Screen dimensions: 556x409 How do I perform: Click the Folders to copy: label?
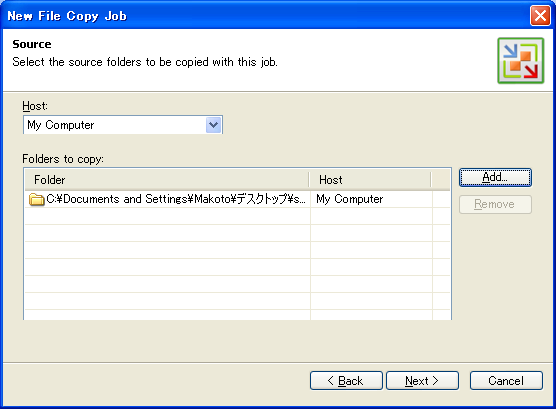coord(63,159)
